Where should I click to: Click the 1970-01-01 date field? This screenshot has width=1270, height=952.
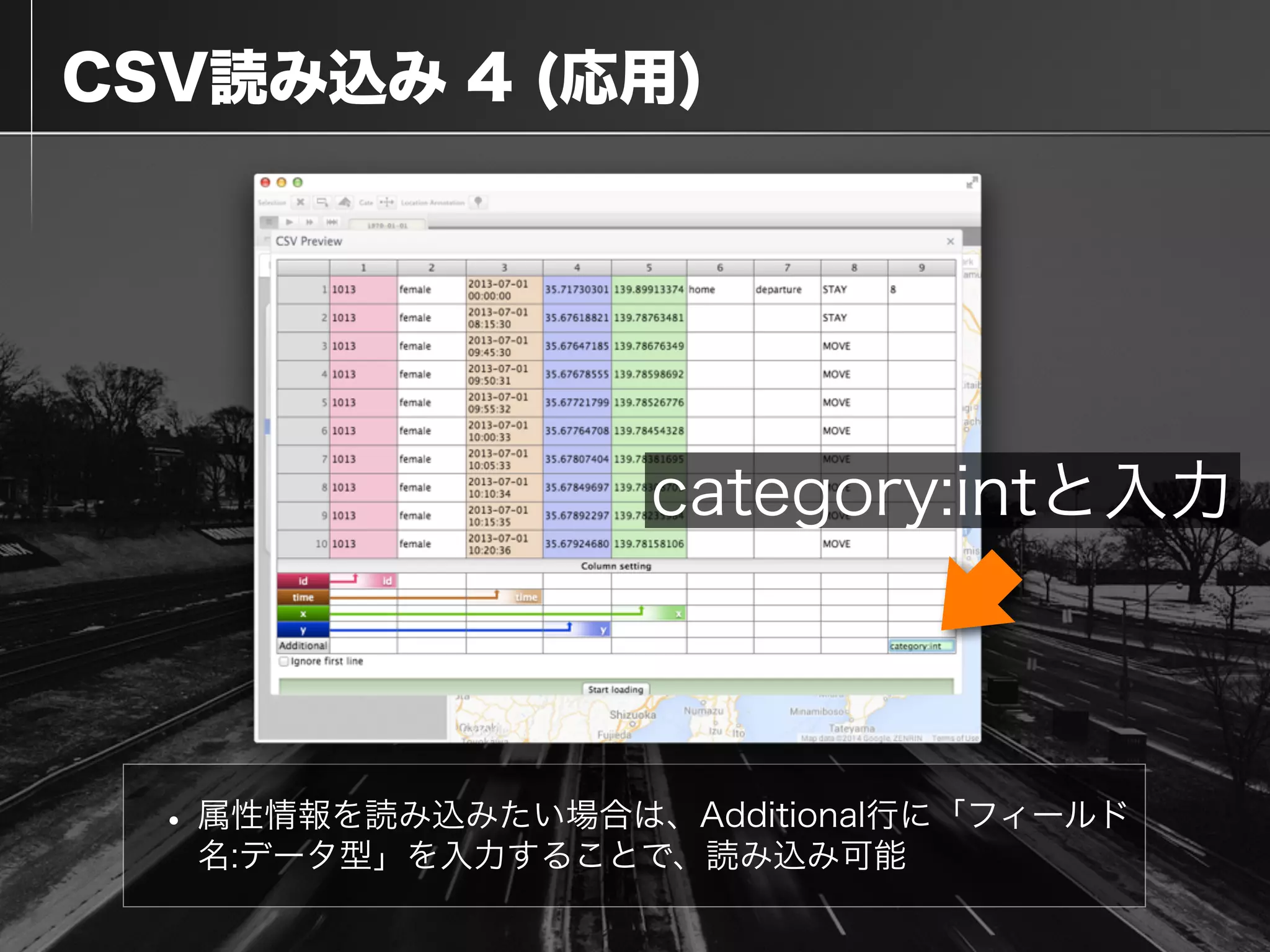[x=388, y=226]
